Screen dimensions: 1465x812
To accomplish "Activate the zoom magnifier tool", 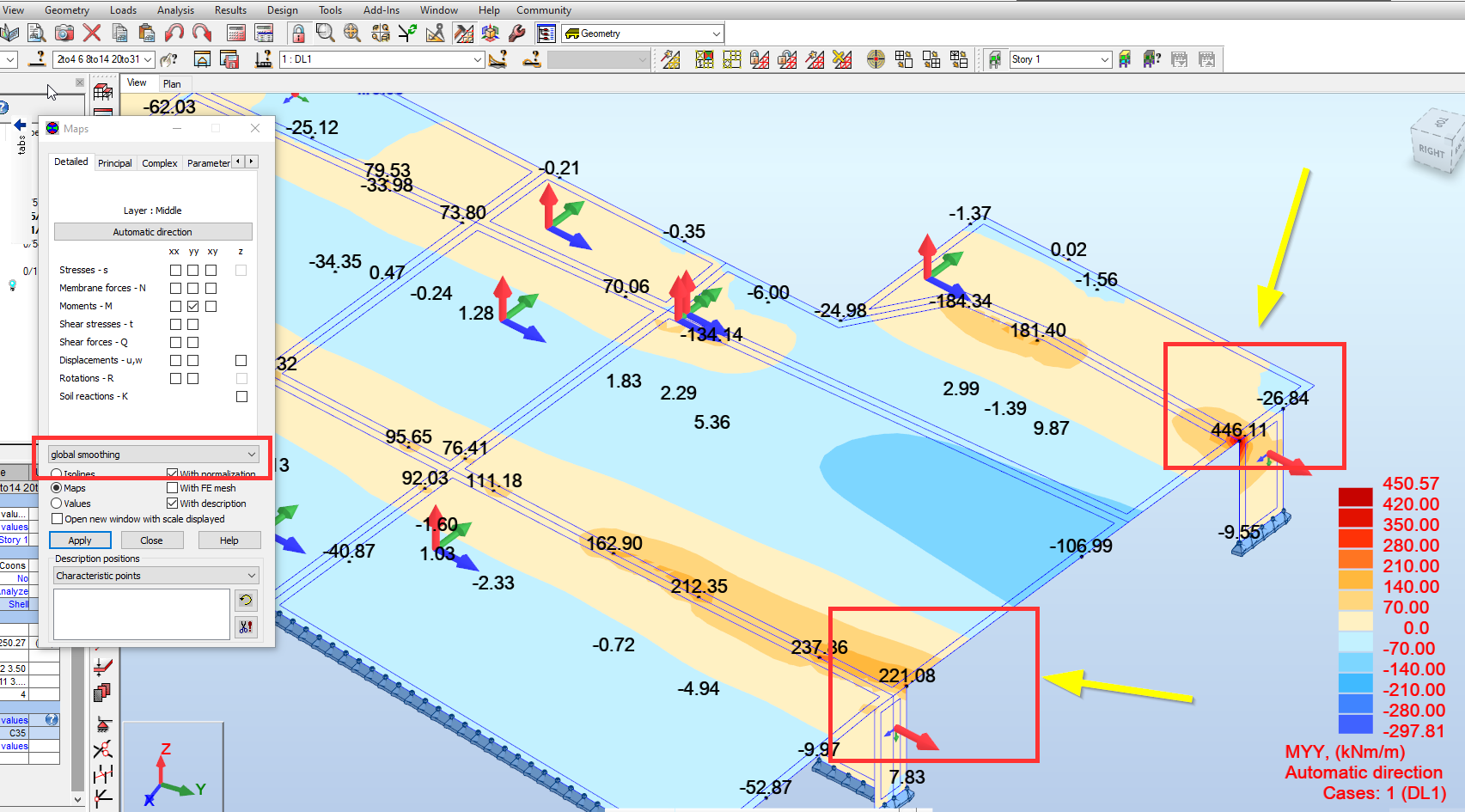I will [325, 33].
